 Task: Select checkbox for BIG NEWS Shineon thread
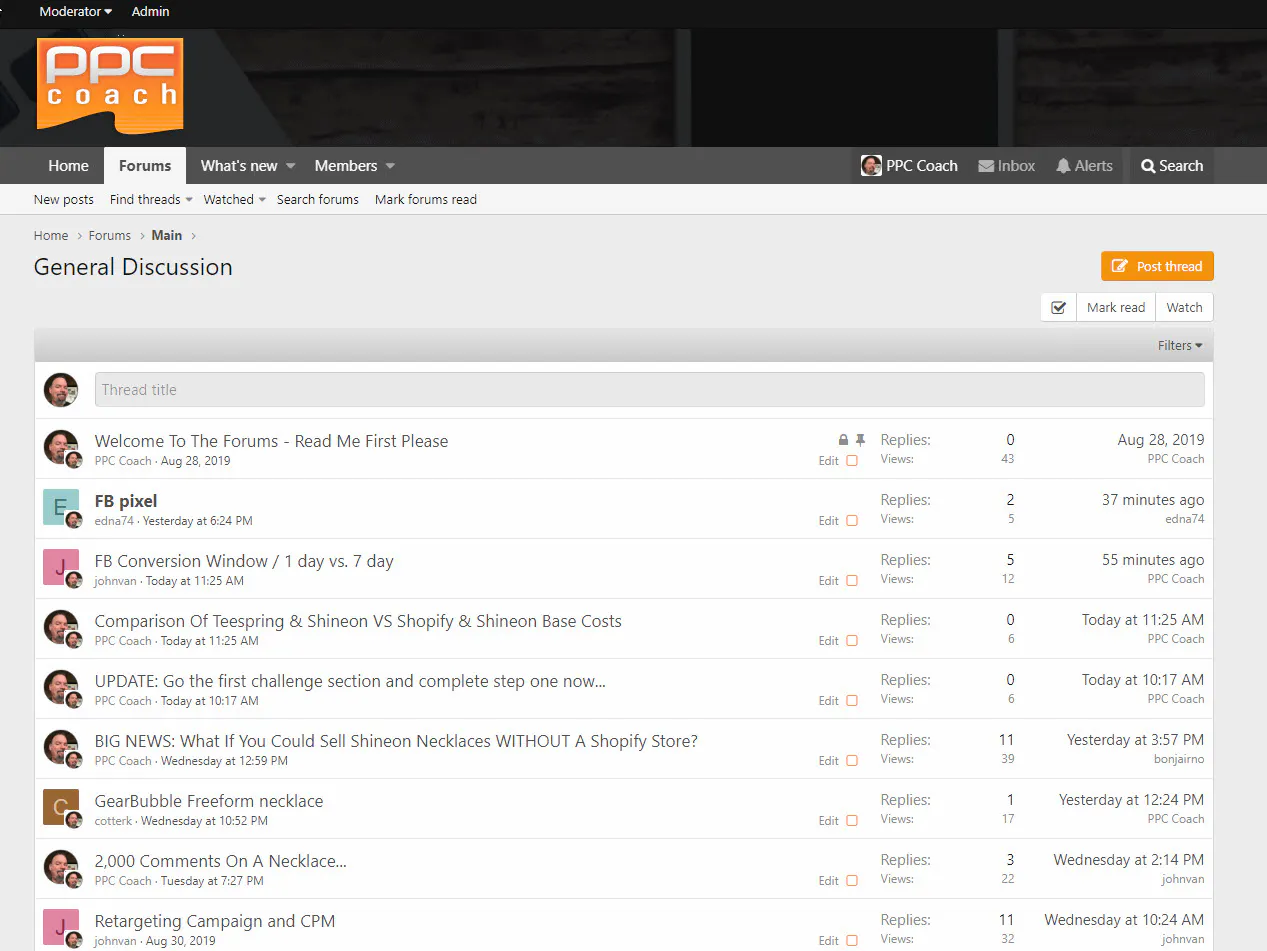point(852,761)
